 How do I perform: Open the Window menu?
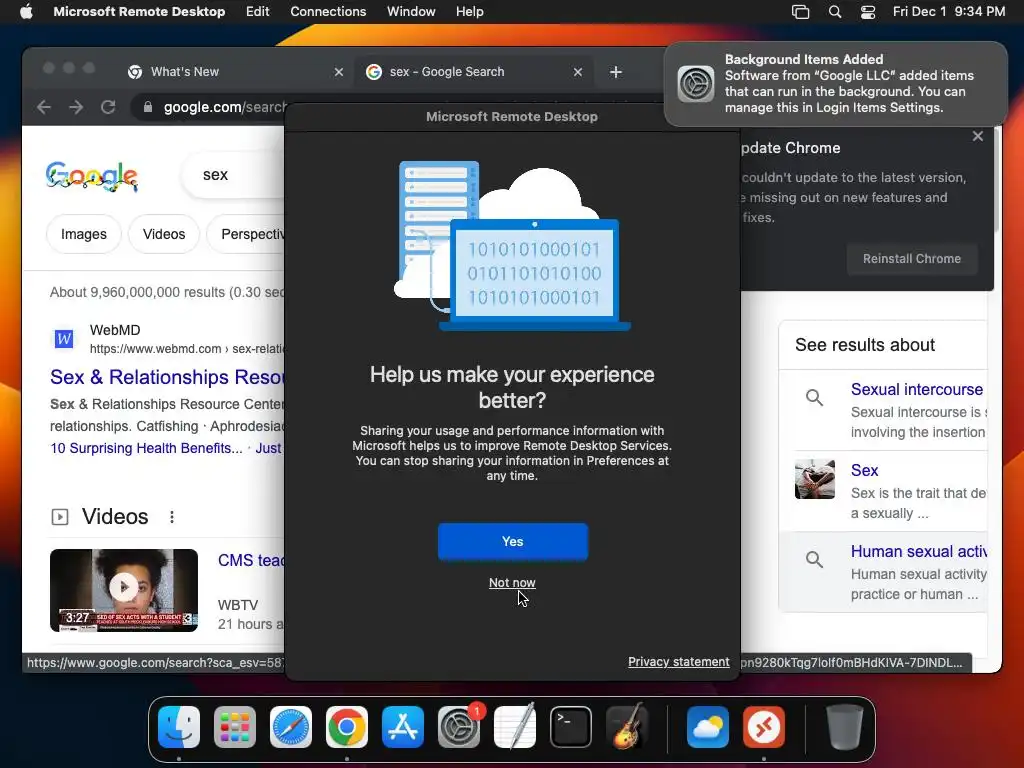(411, 12)
